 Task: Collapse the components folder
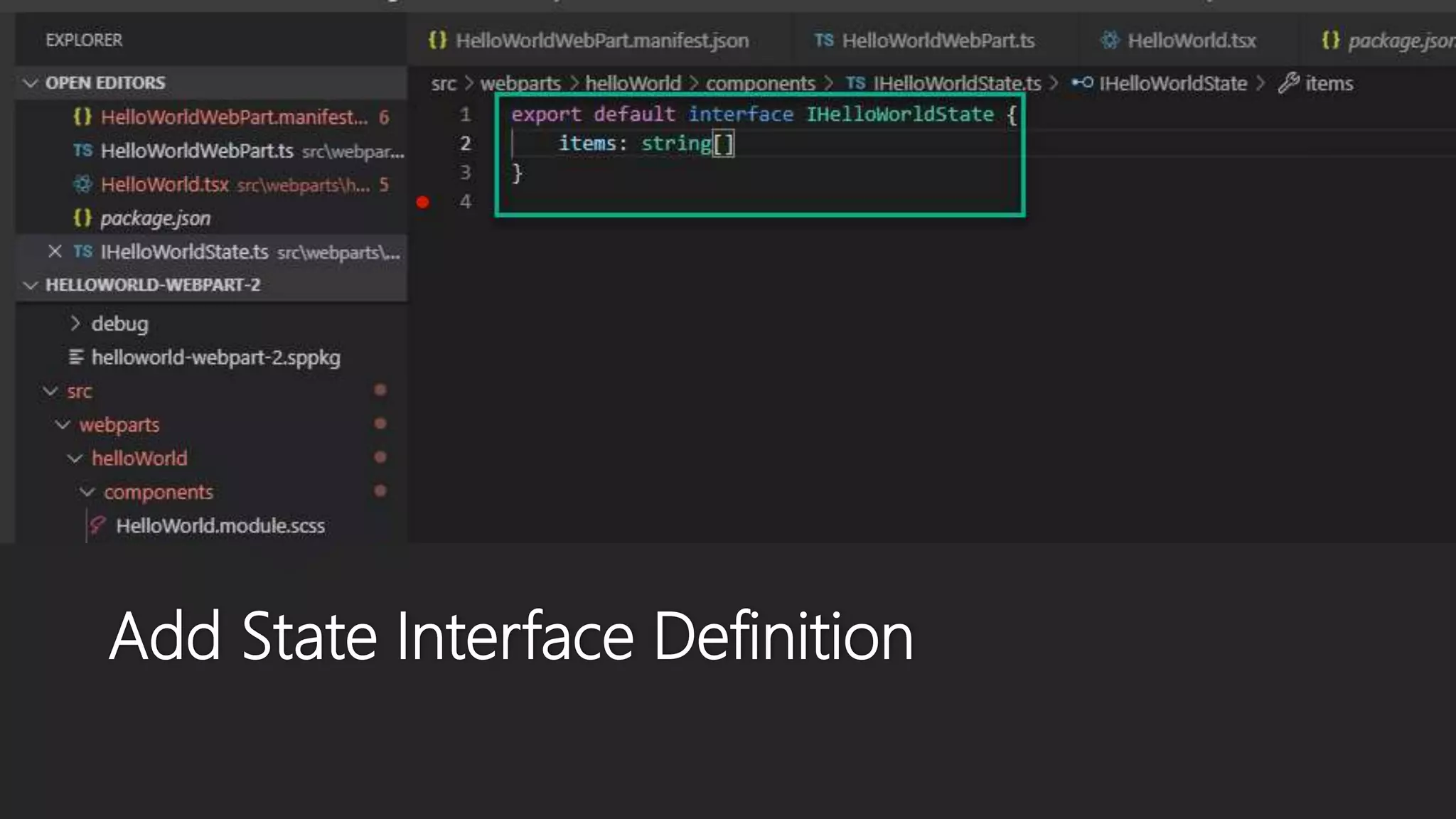point(87,492)
